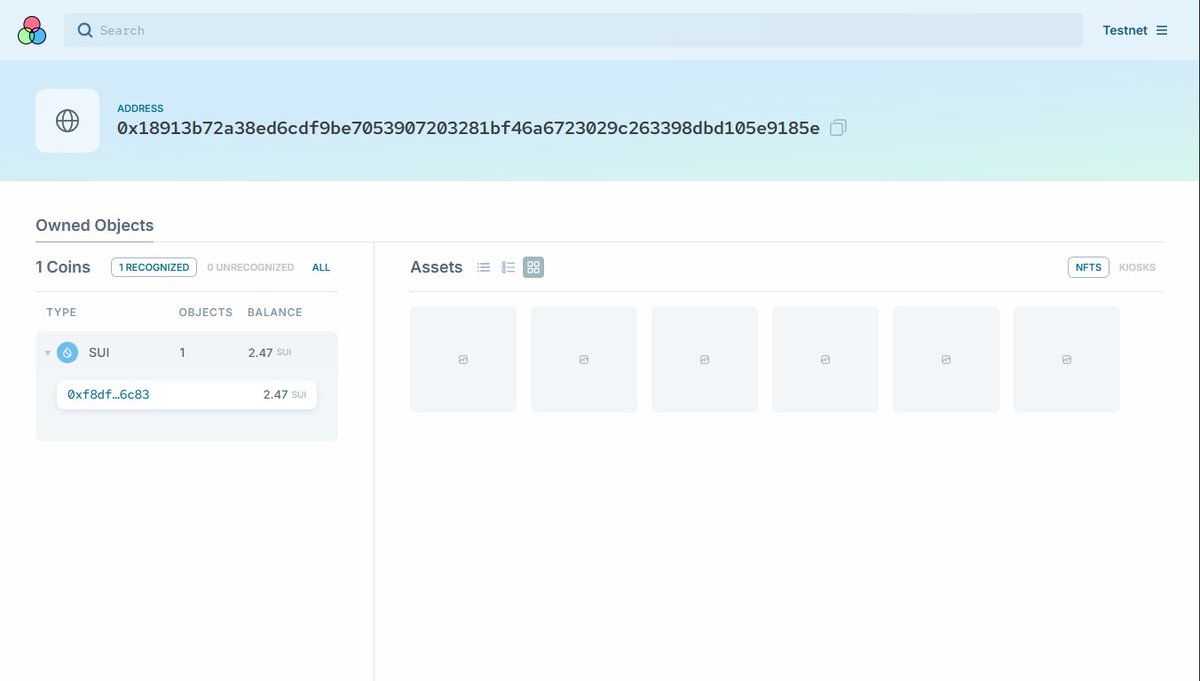Show ALL coins filter
This screenshot has width=1200, height=681.
(321, 267)
